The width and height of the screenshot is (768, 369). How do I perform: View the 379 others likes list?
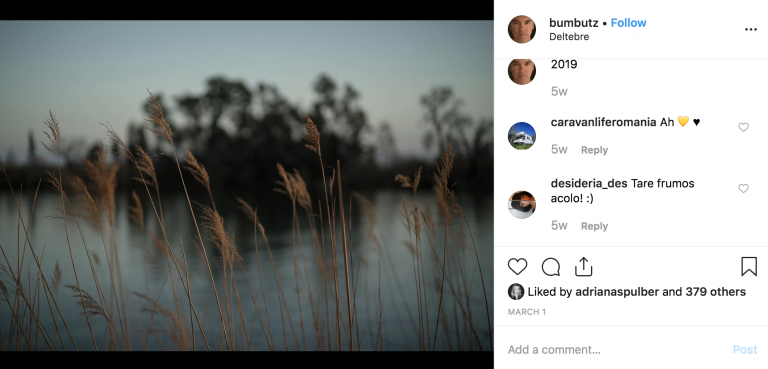(x=716, y=292)
